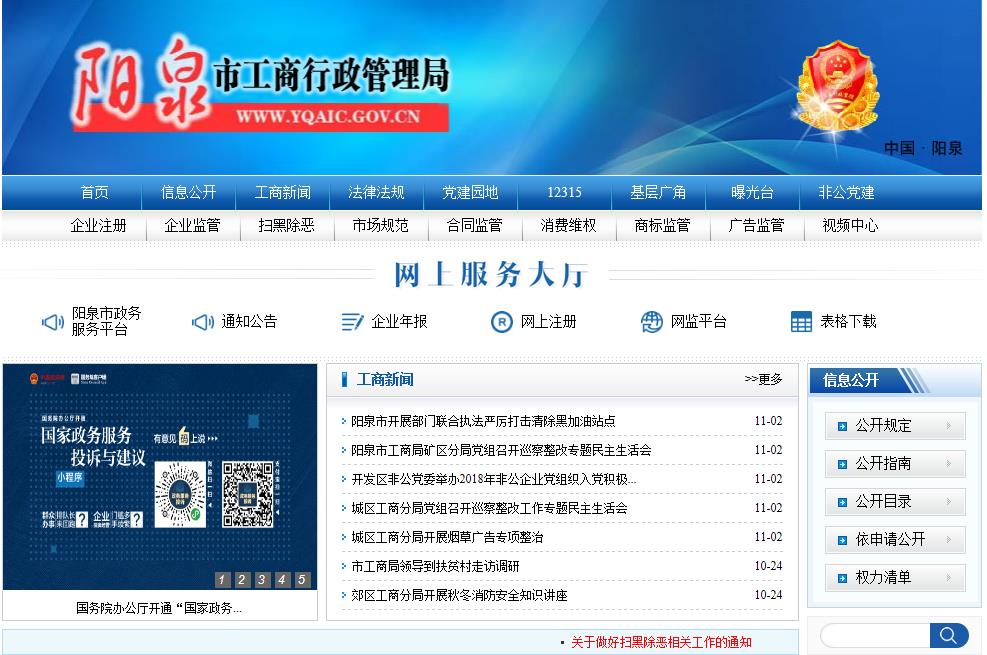
Task: Open 网监平台 using the globe icon
Action: tap(652, 321)
